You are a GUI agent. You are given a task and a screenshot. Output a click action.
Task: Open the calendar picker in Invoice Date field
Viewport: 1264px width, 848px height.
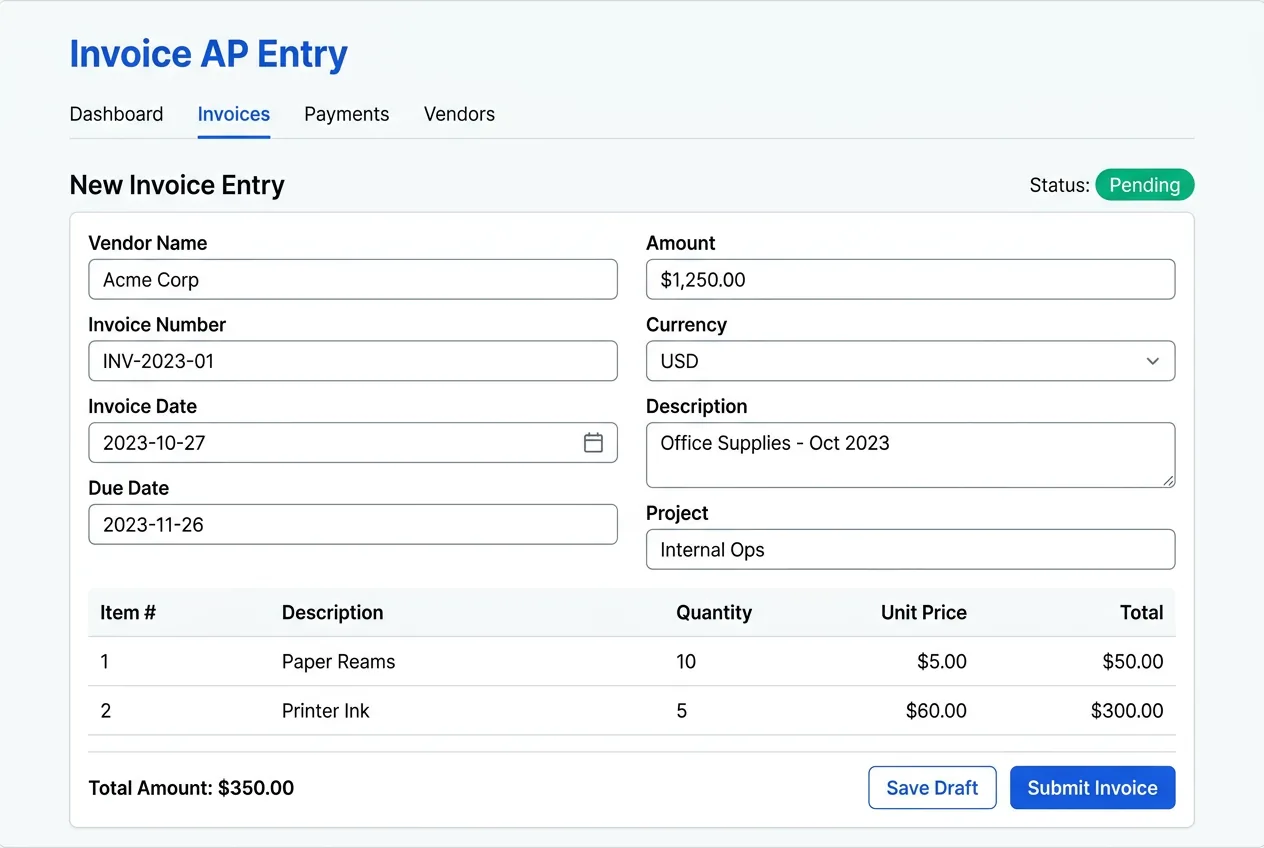point(594,442)
